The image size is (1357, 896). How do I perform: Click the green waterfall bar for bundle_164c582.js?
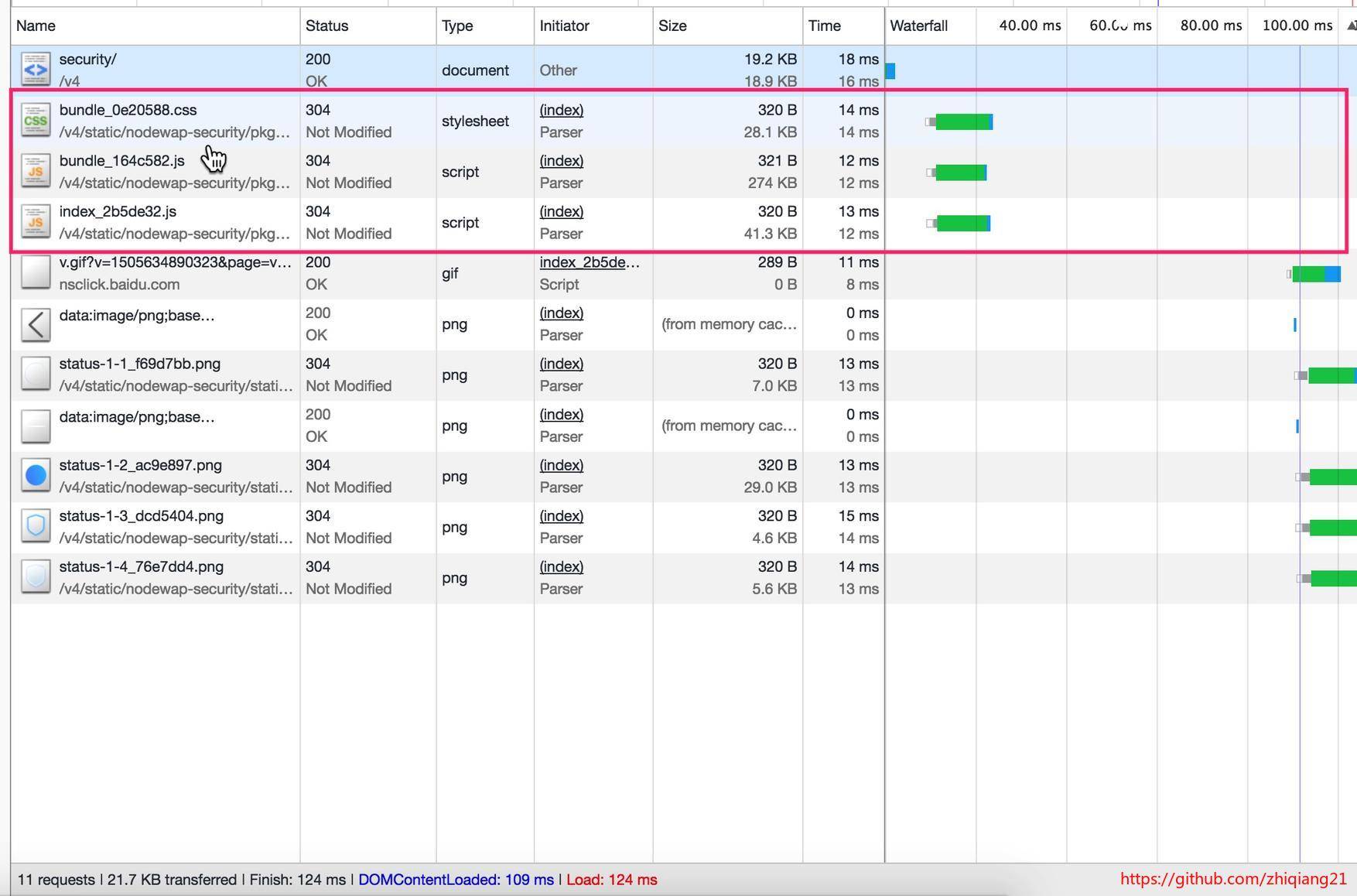click(x=959, y=173)
